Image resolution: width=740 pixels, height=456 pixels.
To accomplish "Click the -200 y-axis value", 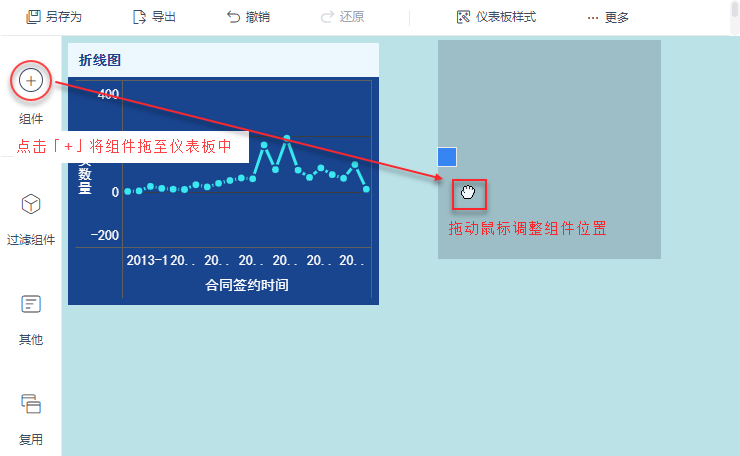I will coord(105,235).
